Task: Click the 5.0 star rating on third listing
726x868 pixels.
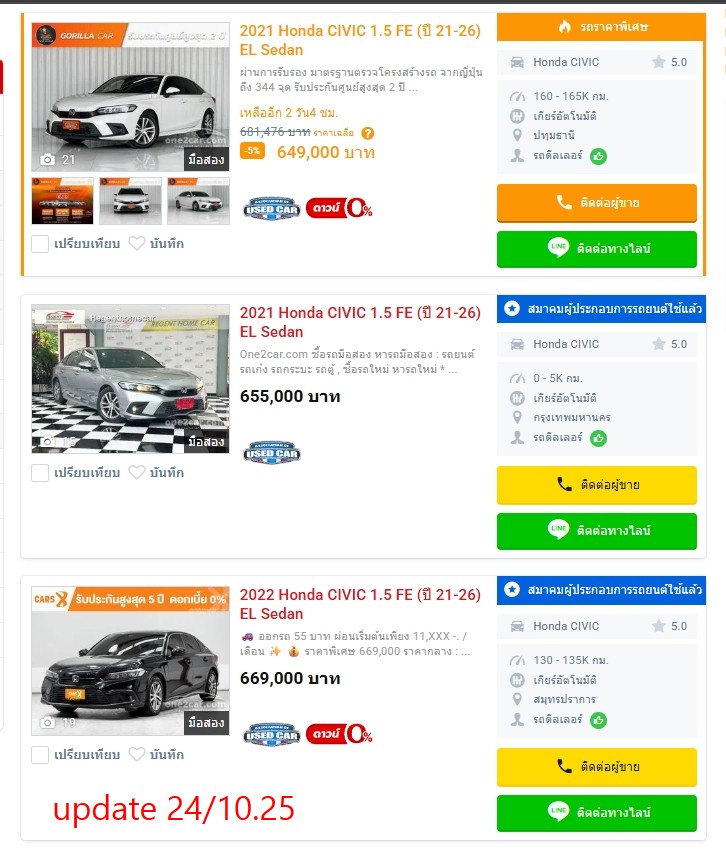Action: point(670,626)
